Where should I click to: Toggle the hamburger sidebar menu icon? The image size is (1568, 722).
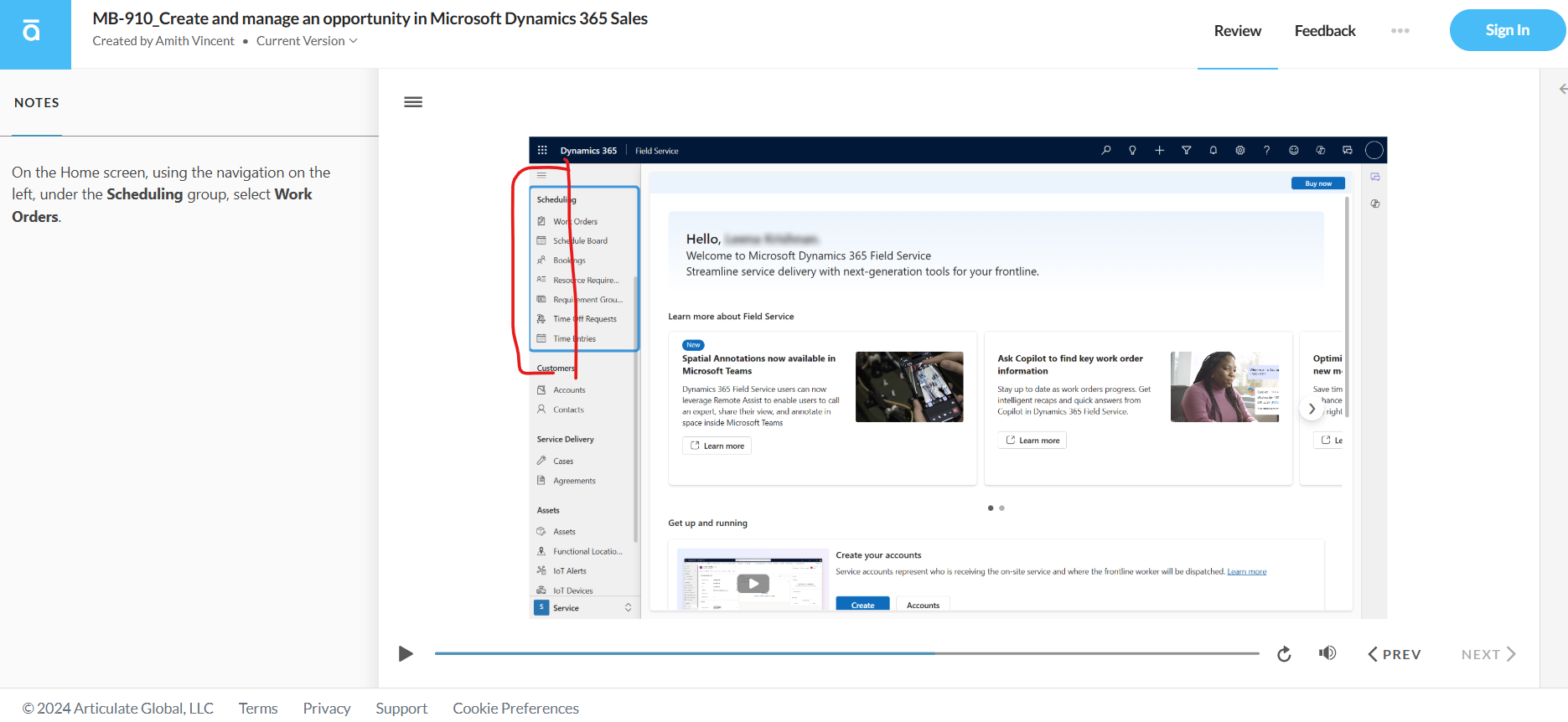(413, 102)
